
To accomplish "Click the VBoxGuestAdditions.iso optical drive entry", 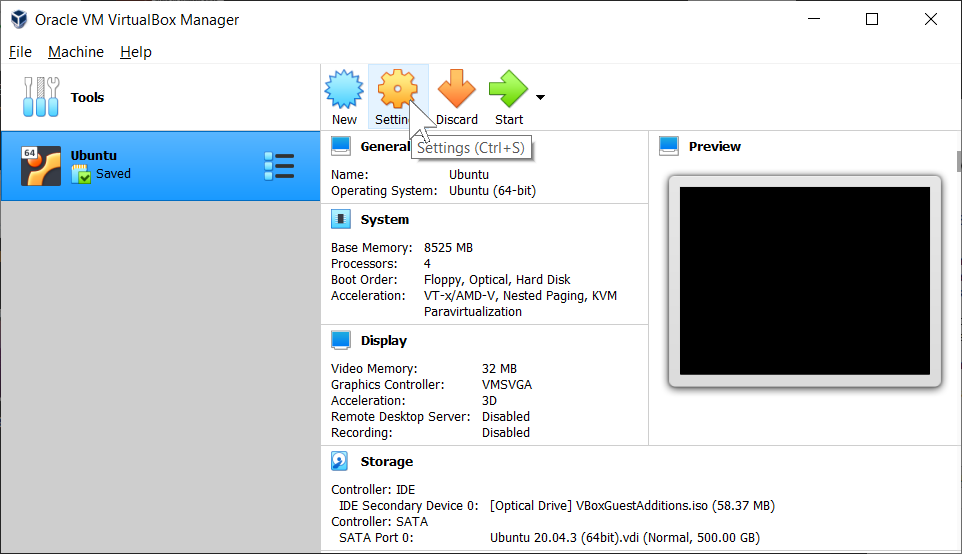I will point(633,506).
